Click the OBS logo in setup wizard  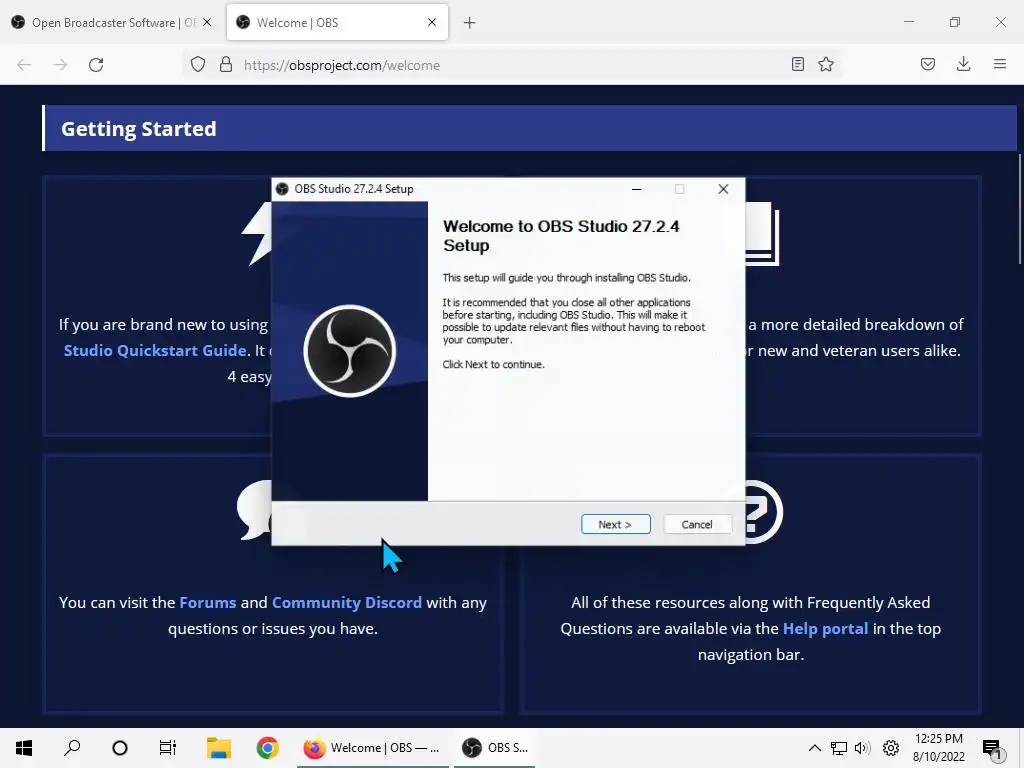pos(349,351)
